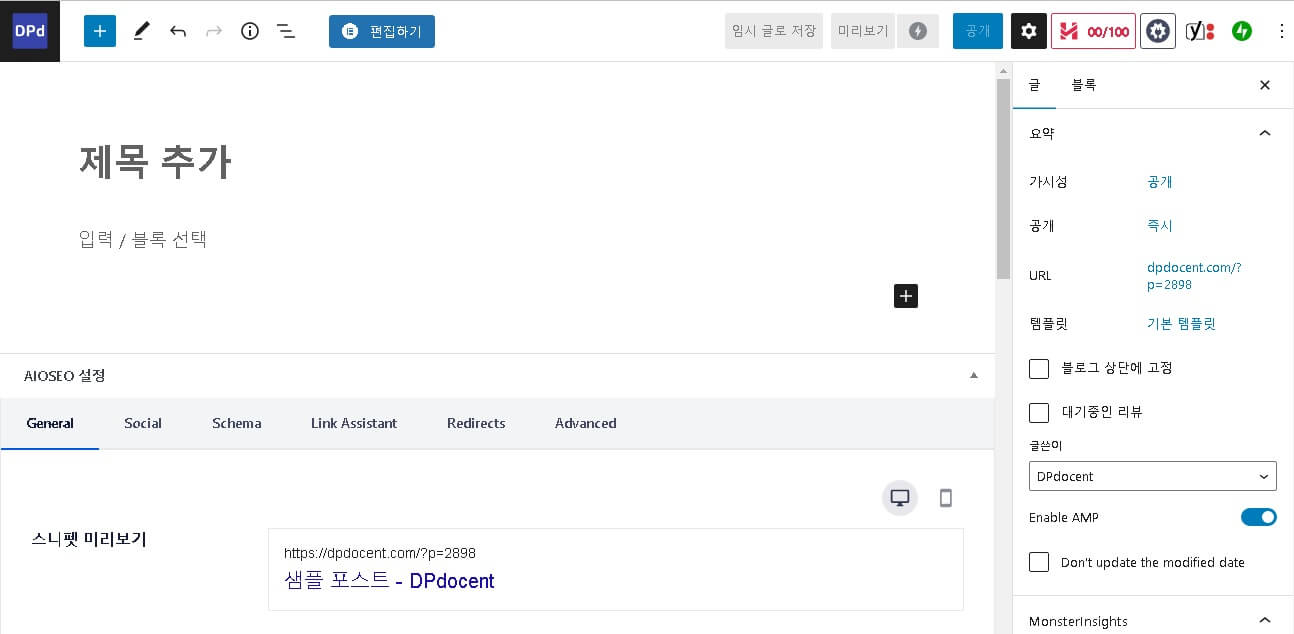
Task: Toggle the Enable AMP switch
Action: (1259, 517)
